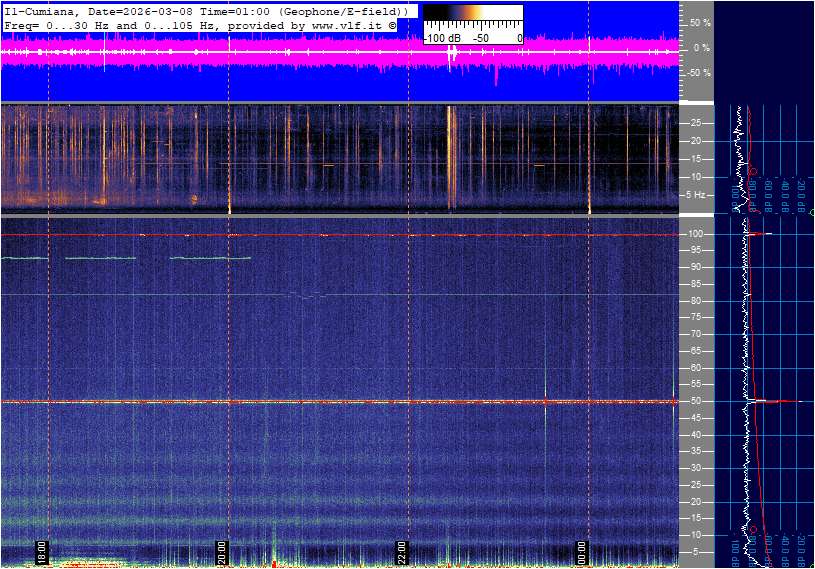Select the 50 % amplitude axis label

[699, 22]
